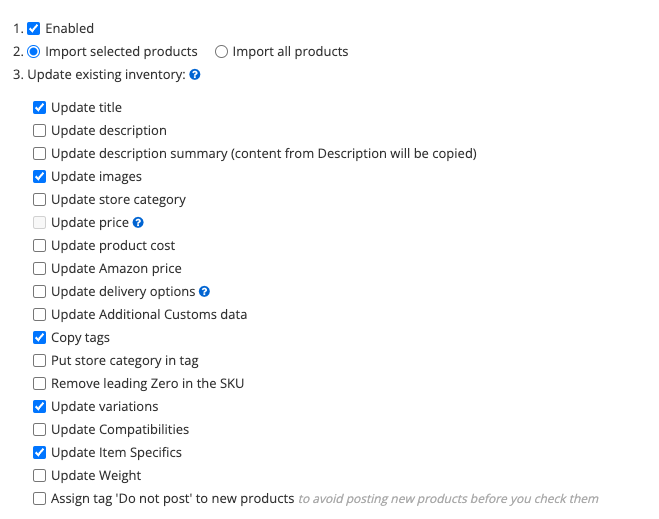Disable Update images checkbox
659x519 pixels.
point(40,177)
